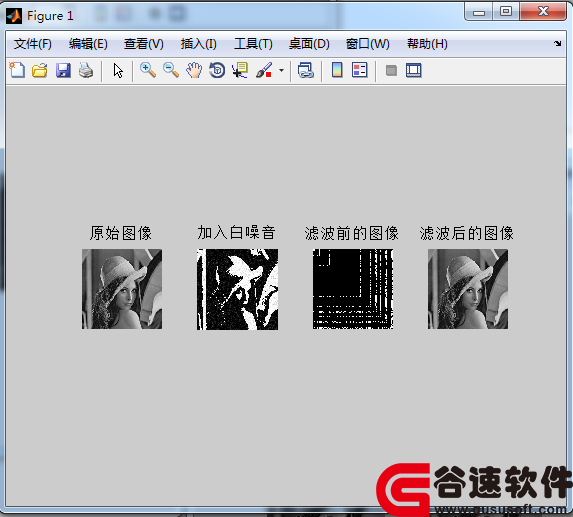Open the 文件(F) menu

click(x=33, y=44)
